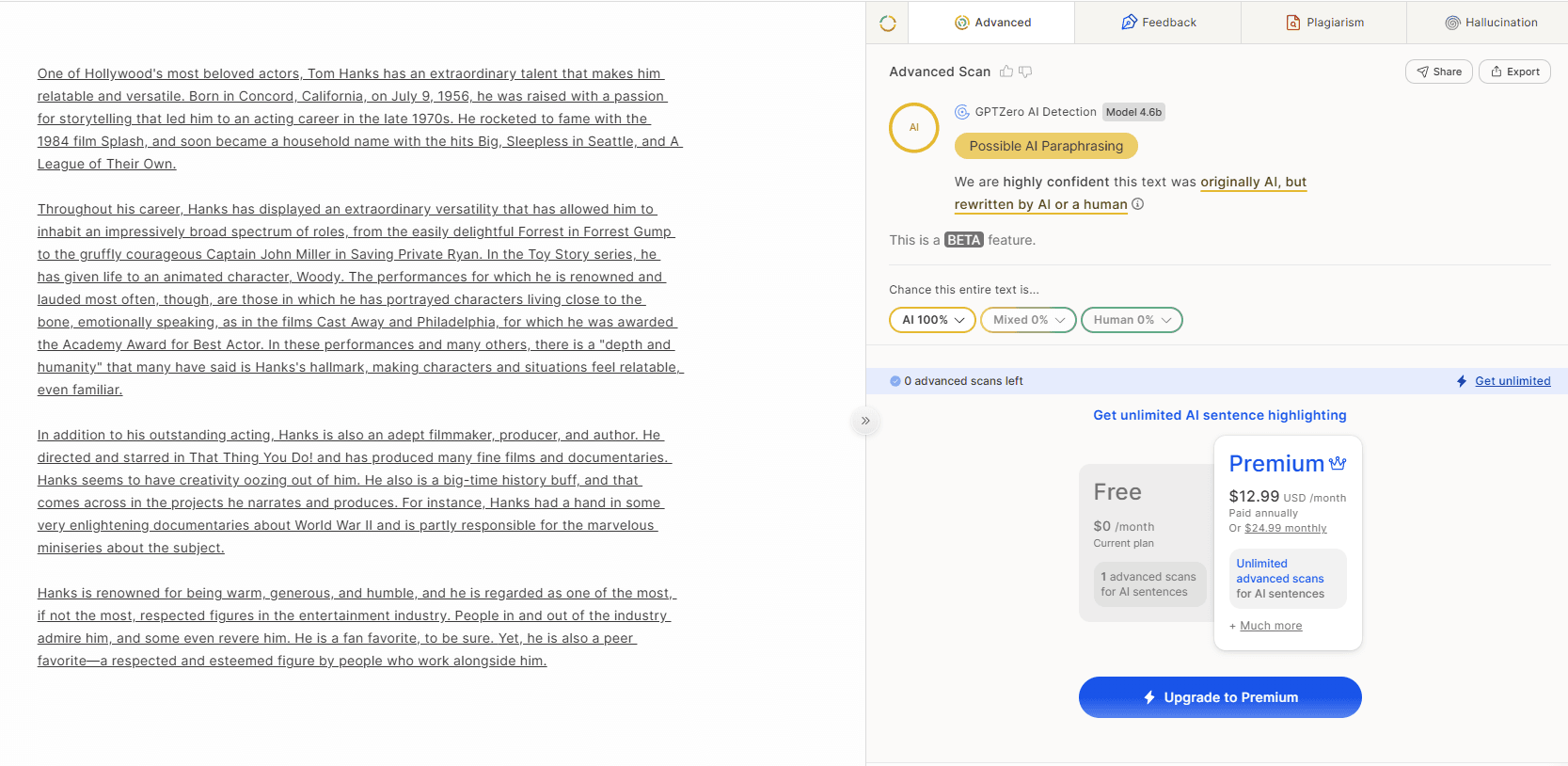This screenshot has width=1568, height=766.
Task: Switch to the Feedback tab
Action: tap(1158, 23)
